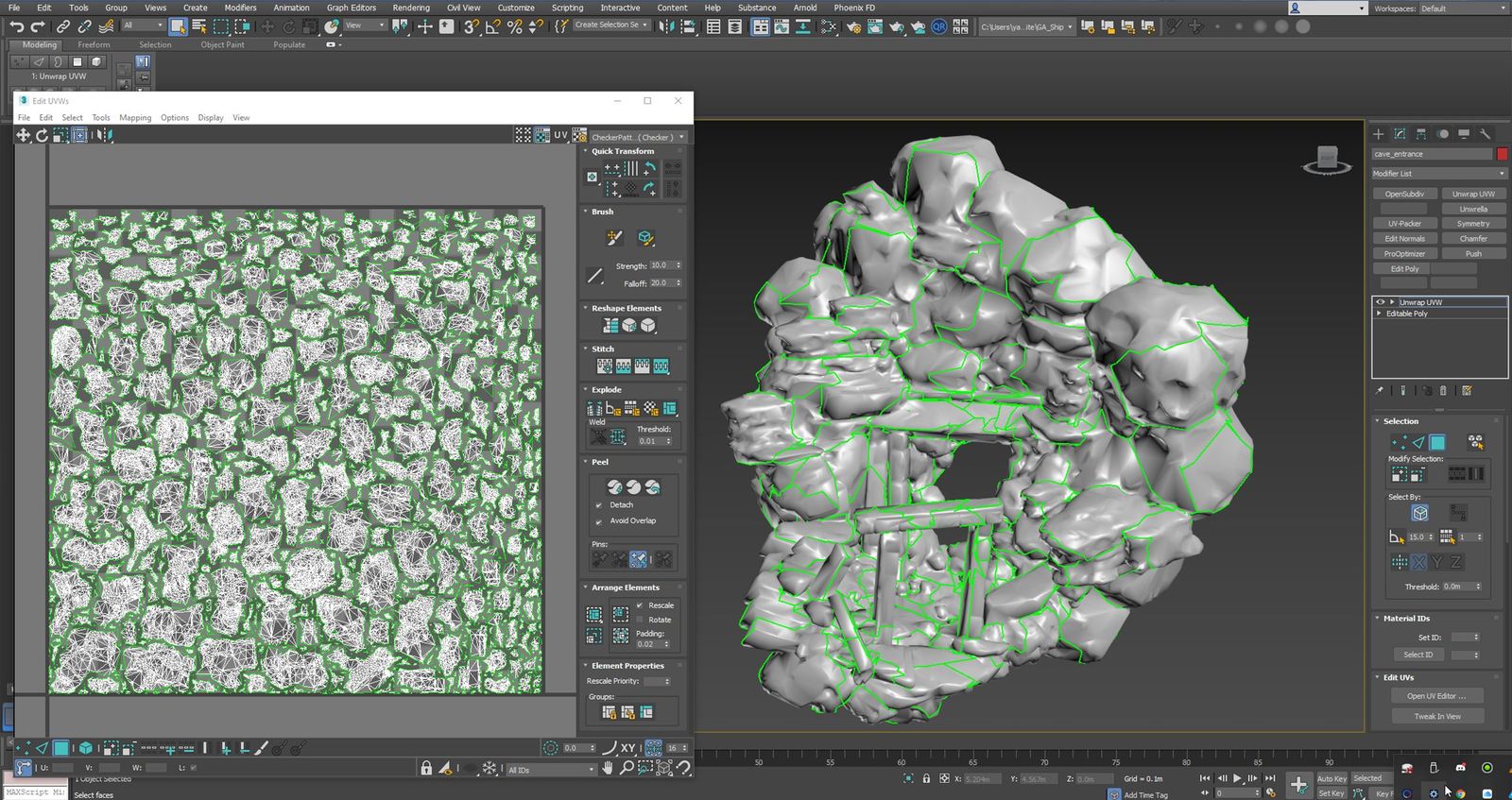Toggle the Avoid Overlap checkbox
Image resolution: width=1512 pixels, height=800 pixels.
coord(599,520)
